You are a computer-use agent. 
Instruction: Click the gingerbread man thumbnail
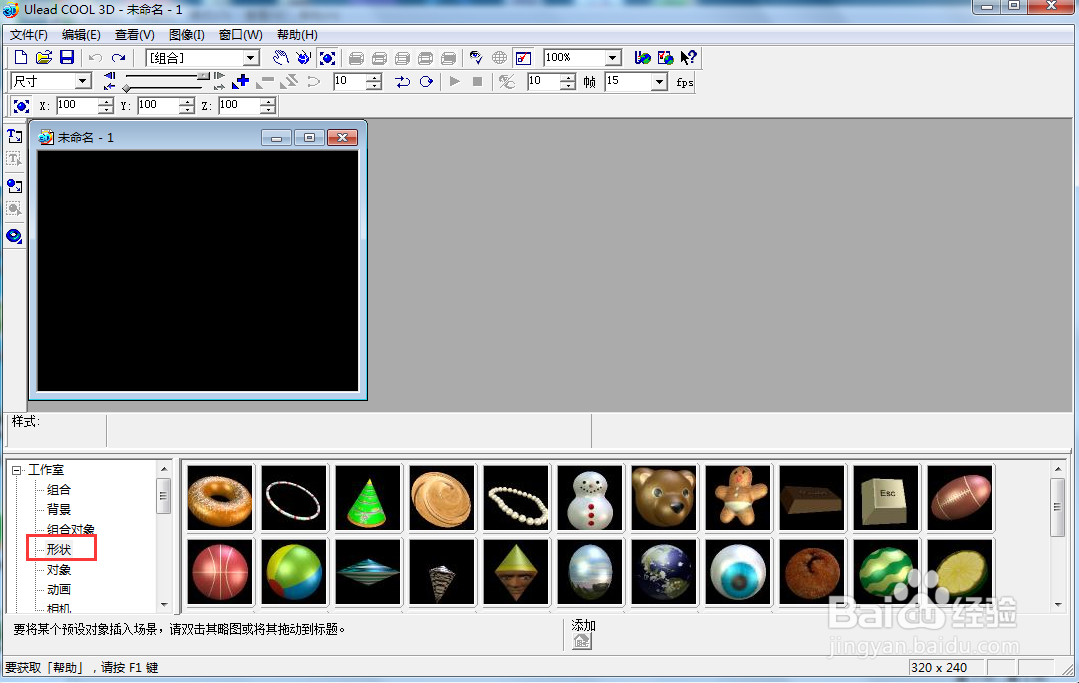pos(738,498)
